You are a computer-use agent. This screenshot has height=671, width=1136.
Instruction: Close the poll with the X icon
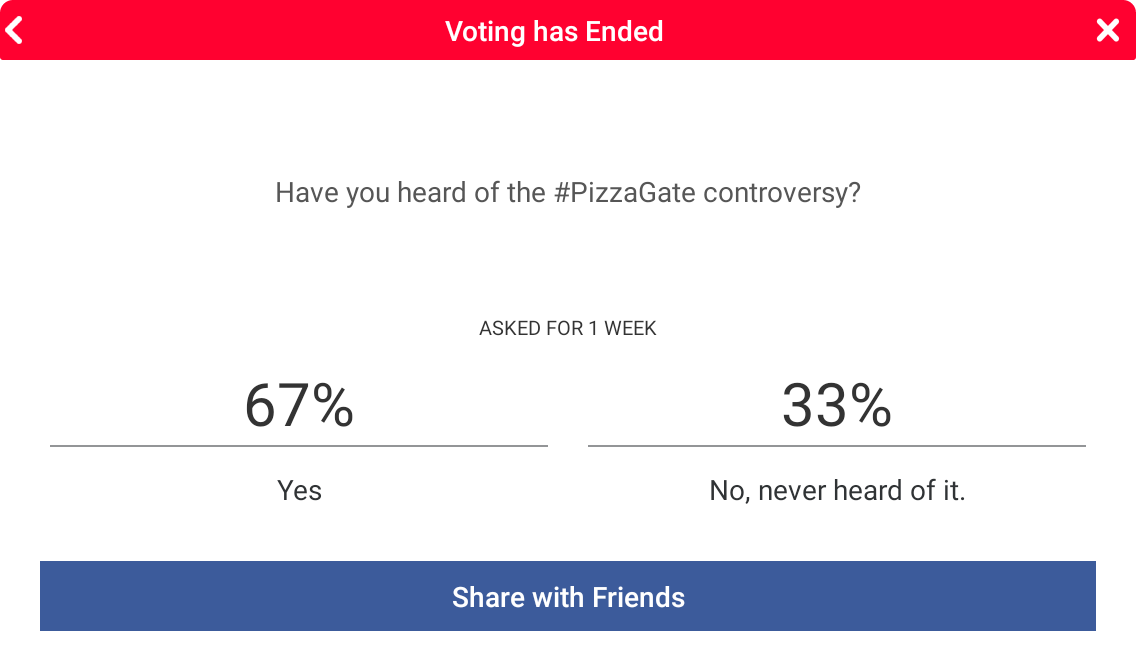1107,31
